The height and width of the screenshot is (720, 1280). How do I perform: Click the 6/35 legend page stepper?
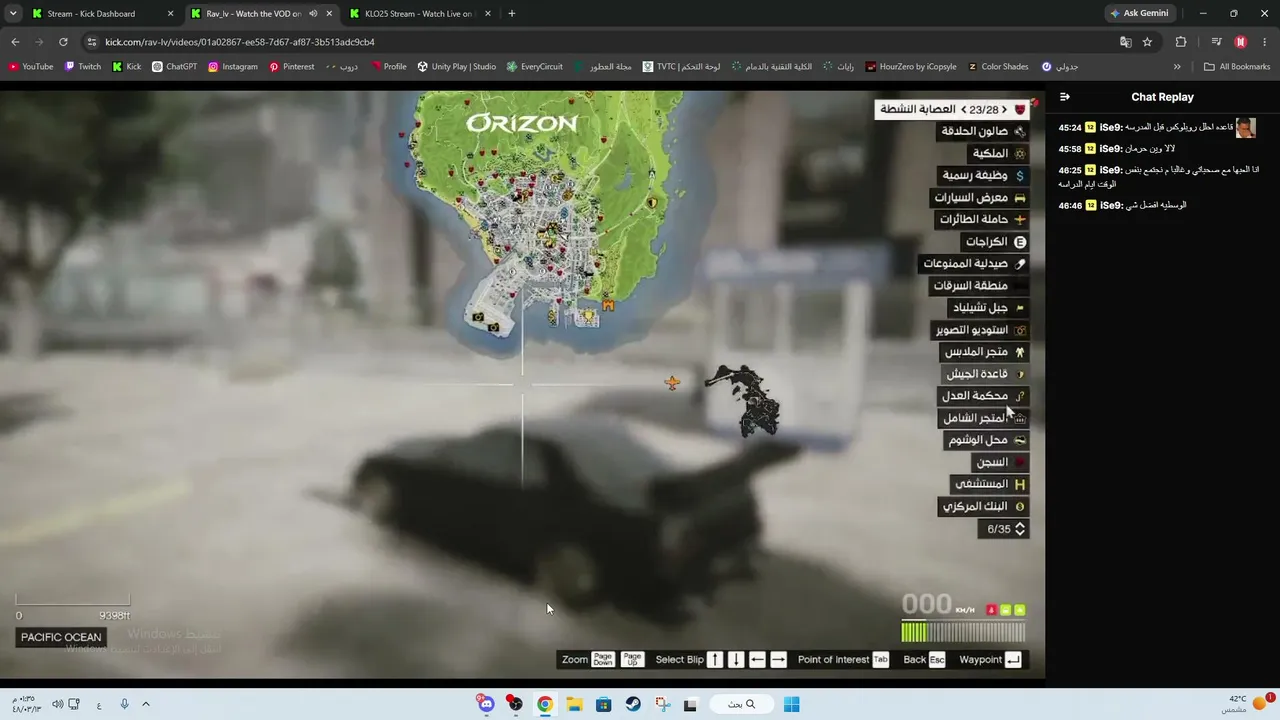[x=1005, y=529]
